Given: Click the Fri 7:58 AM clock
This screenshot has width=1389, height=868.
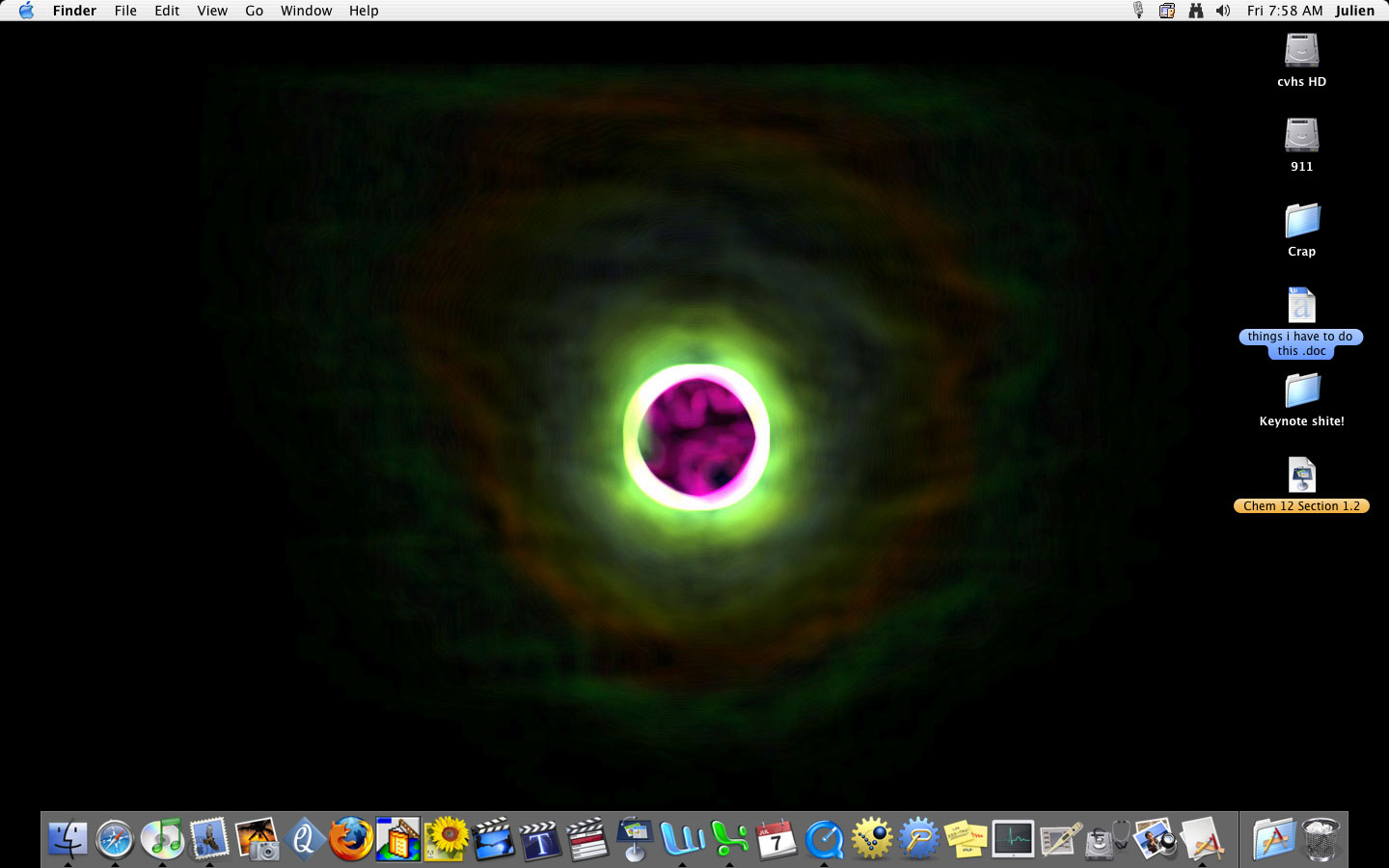Looking at the screenshot, I should pyautogui.click(x=1285, y=11).
